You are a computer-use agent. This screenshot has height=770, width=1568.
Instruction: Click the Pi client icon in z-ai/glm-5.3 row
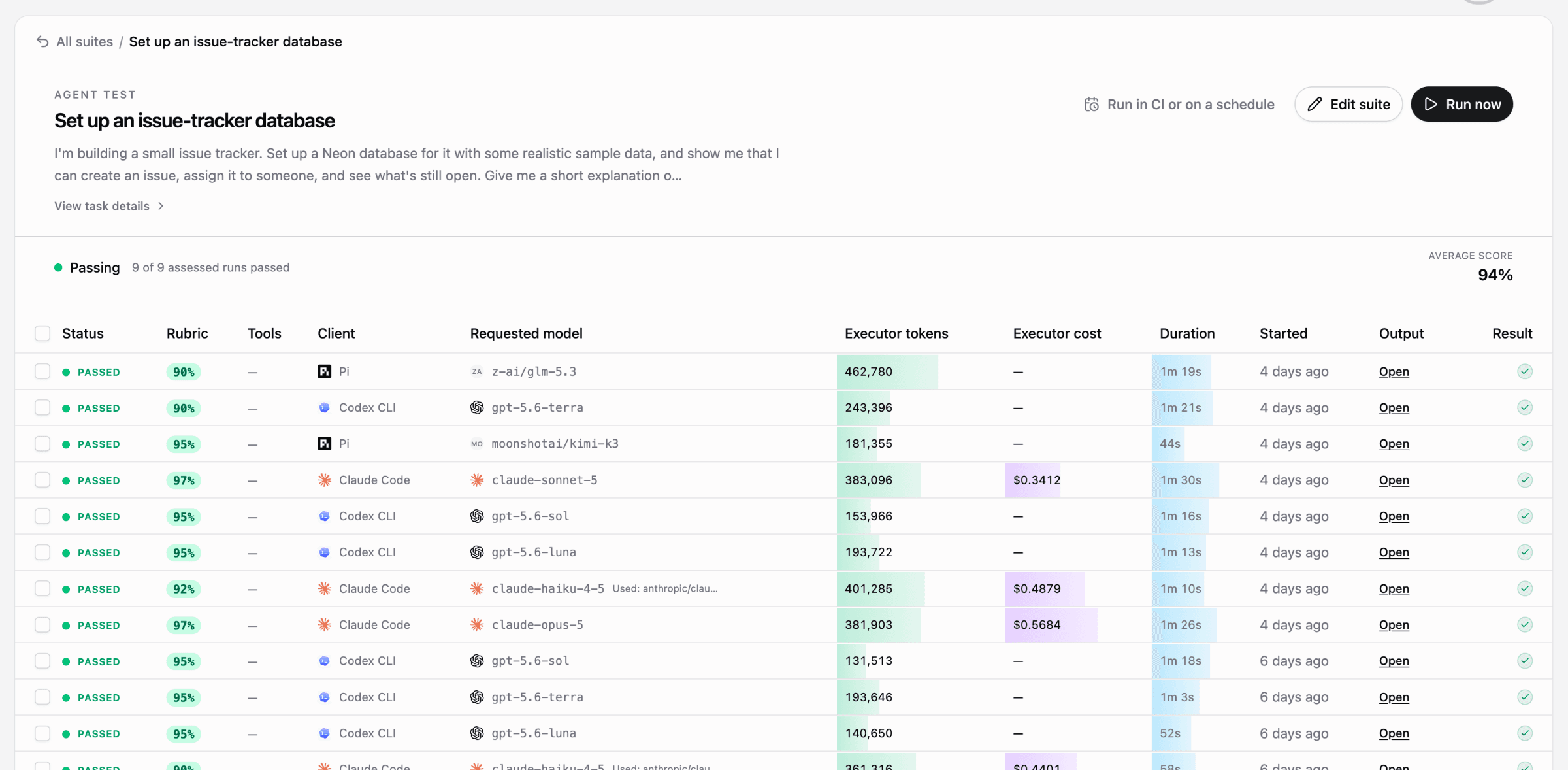tap(324, 372)
